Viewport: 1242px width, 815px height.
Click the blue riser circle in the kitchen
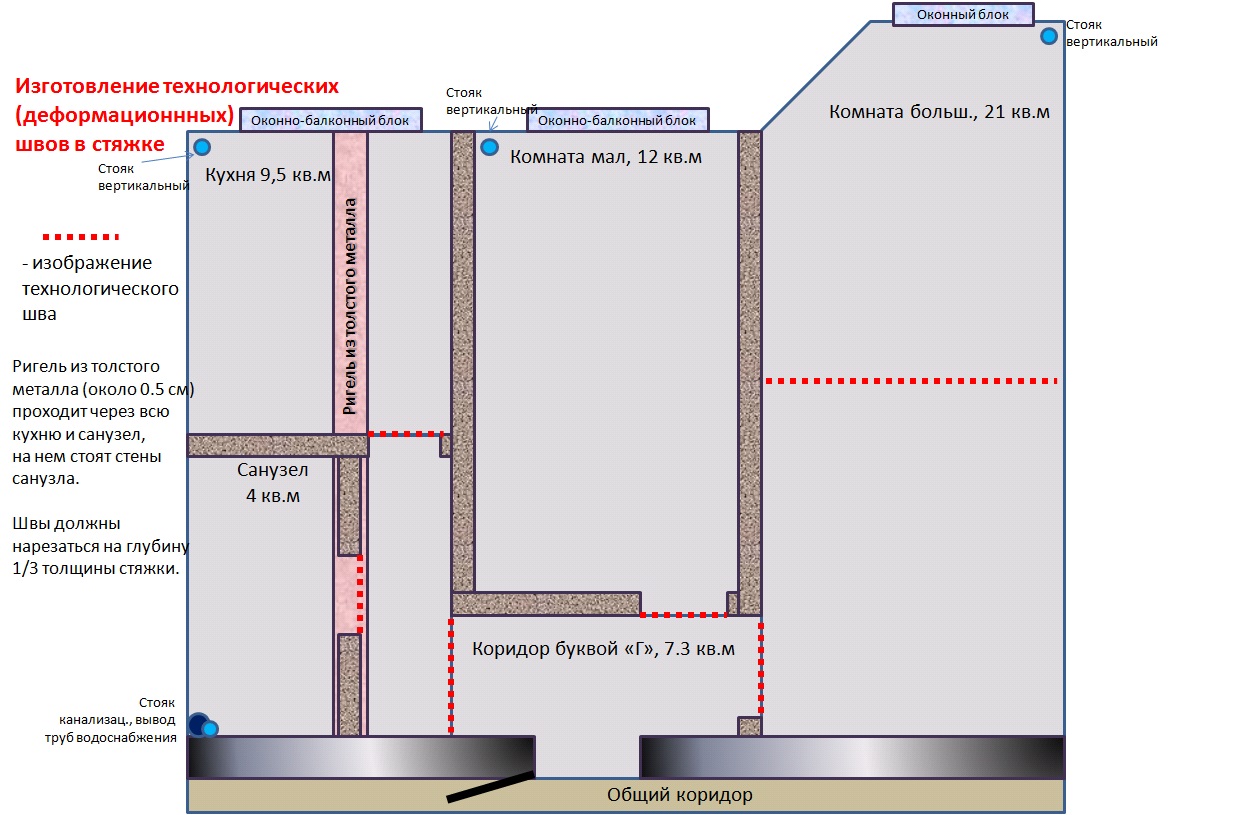(x=202, y=147)
